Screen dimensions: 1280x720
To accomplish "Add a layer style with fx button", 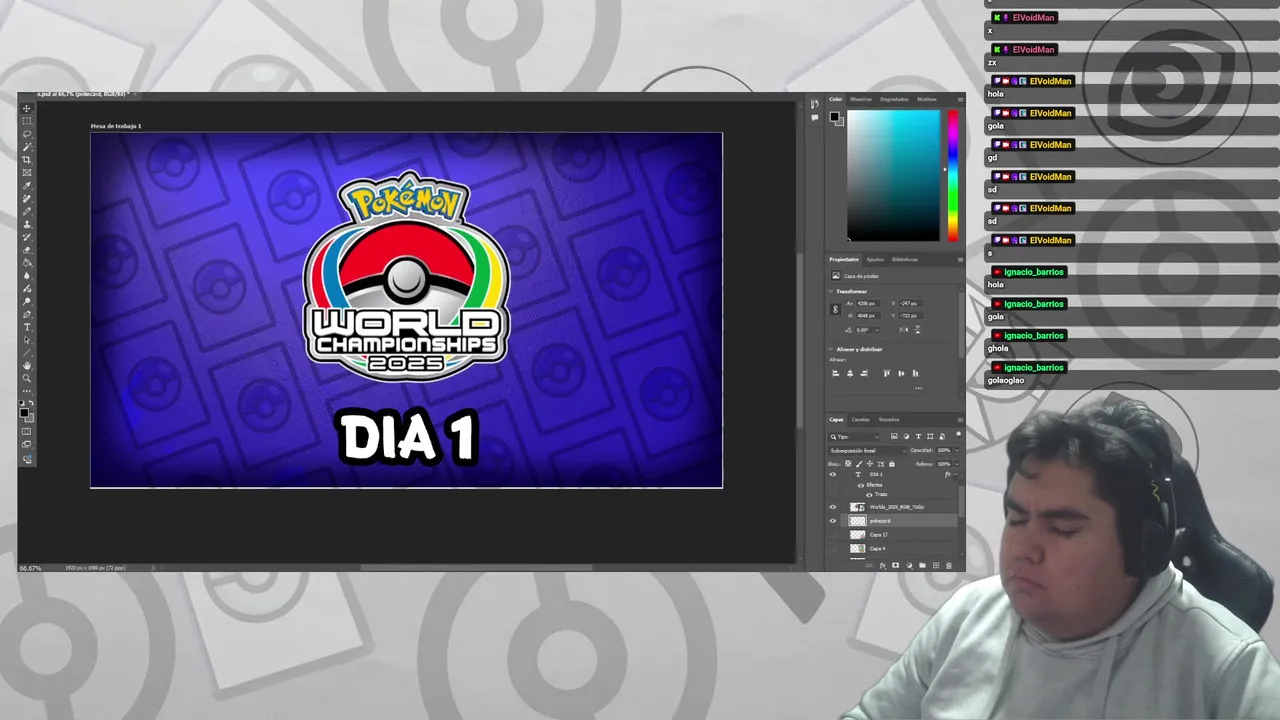I will (x=883, y=565).
